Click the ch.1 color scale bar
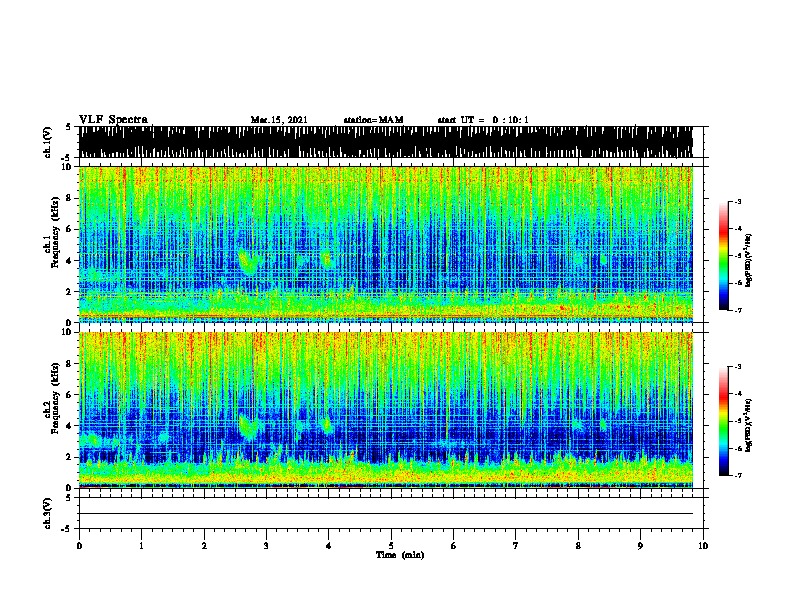The image size is (792, 612). coord(724,256)
